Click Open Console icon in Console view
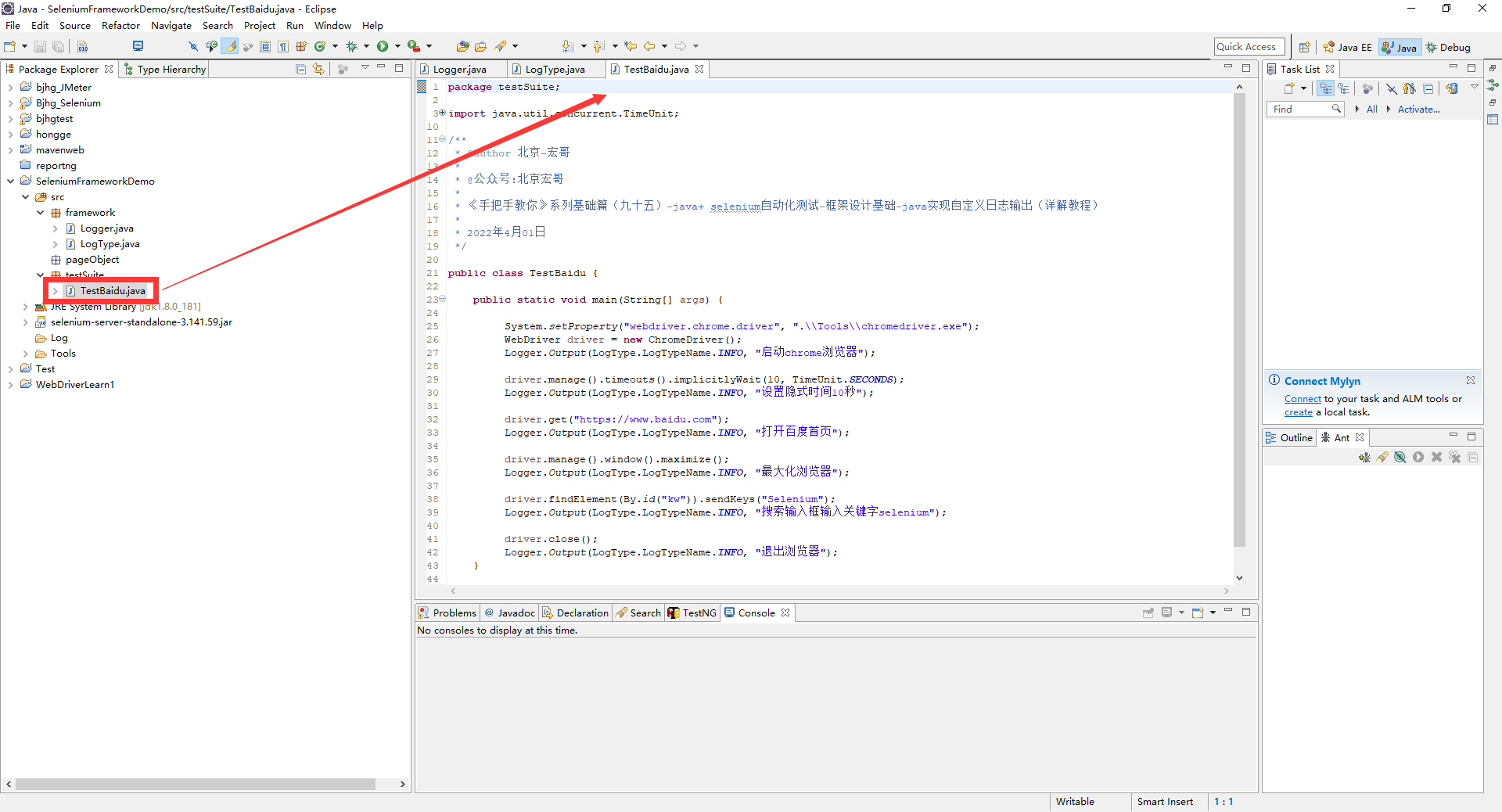 (x=1198, y=613)
